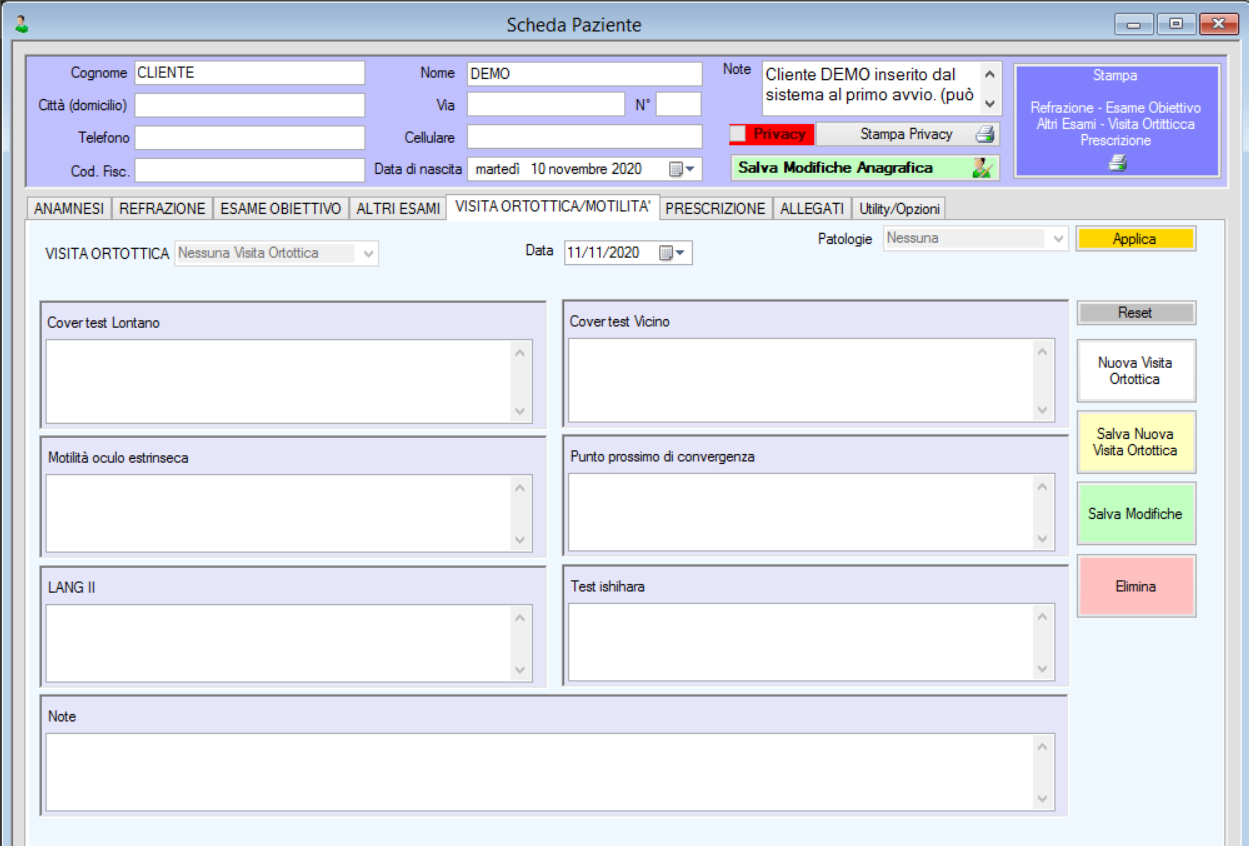
Task: Expand the VISITA ORTOTTICA dropdown
Action: point(369,254)
